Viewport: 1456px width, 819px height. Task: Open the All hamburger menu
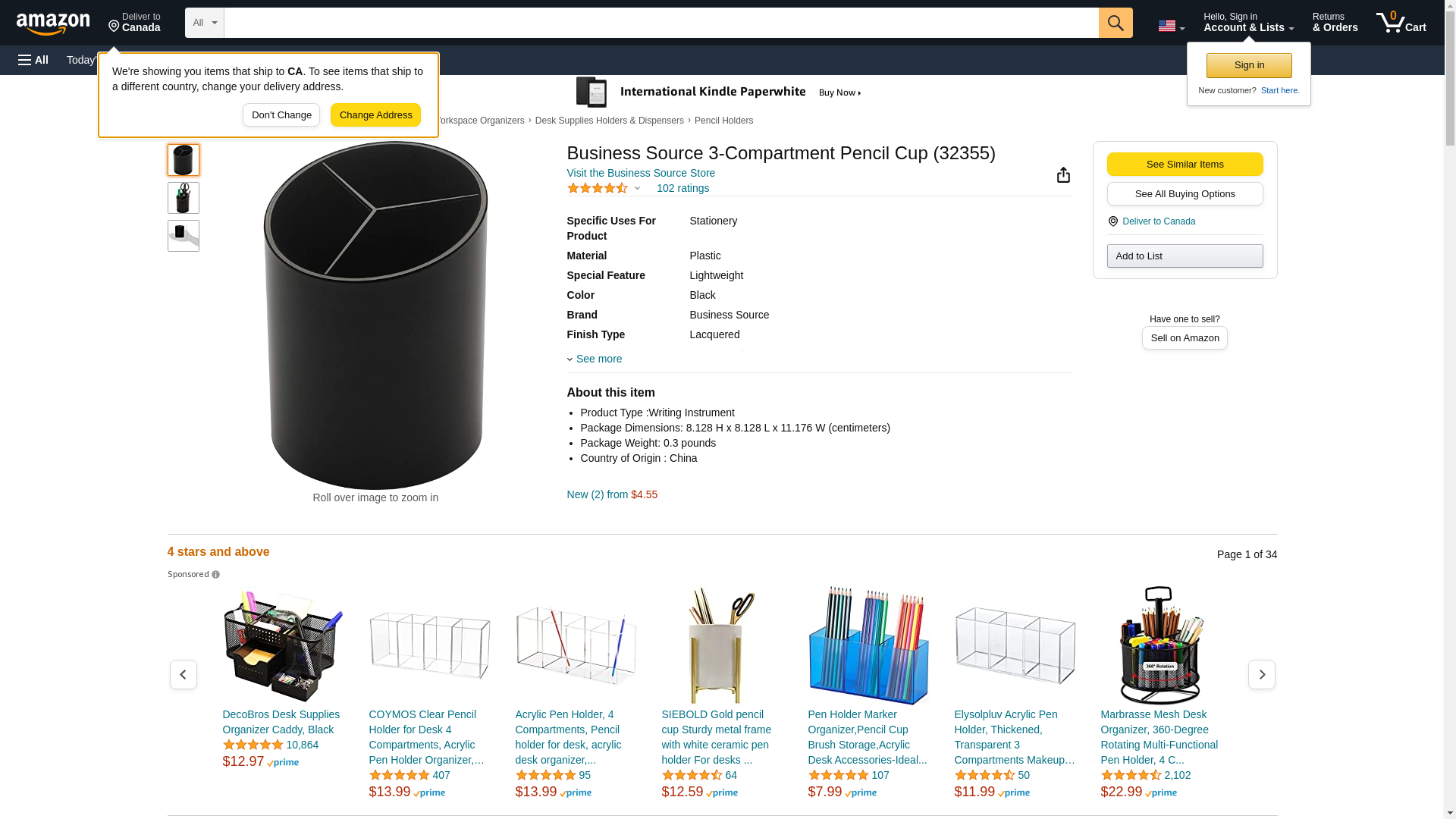click(33, 60)
